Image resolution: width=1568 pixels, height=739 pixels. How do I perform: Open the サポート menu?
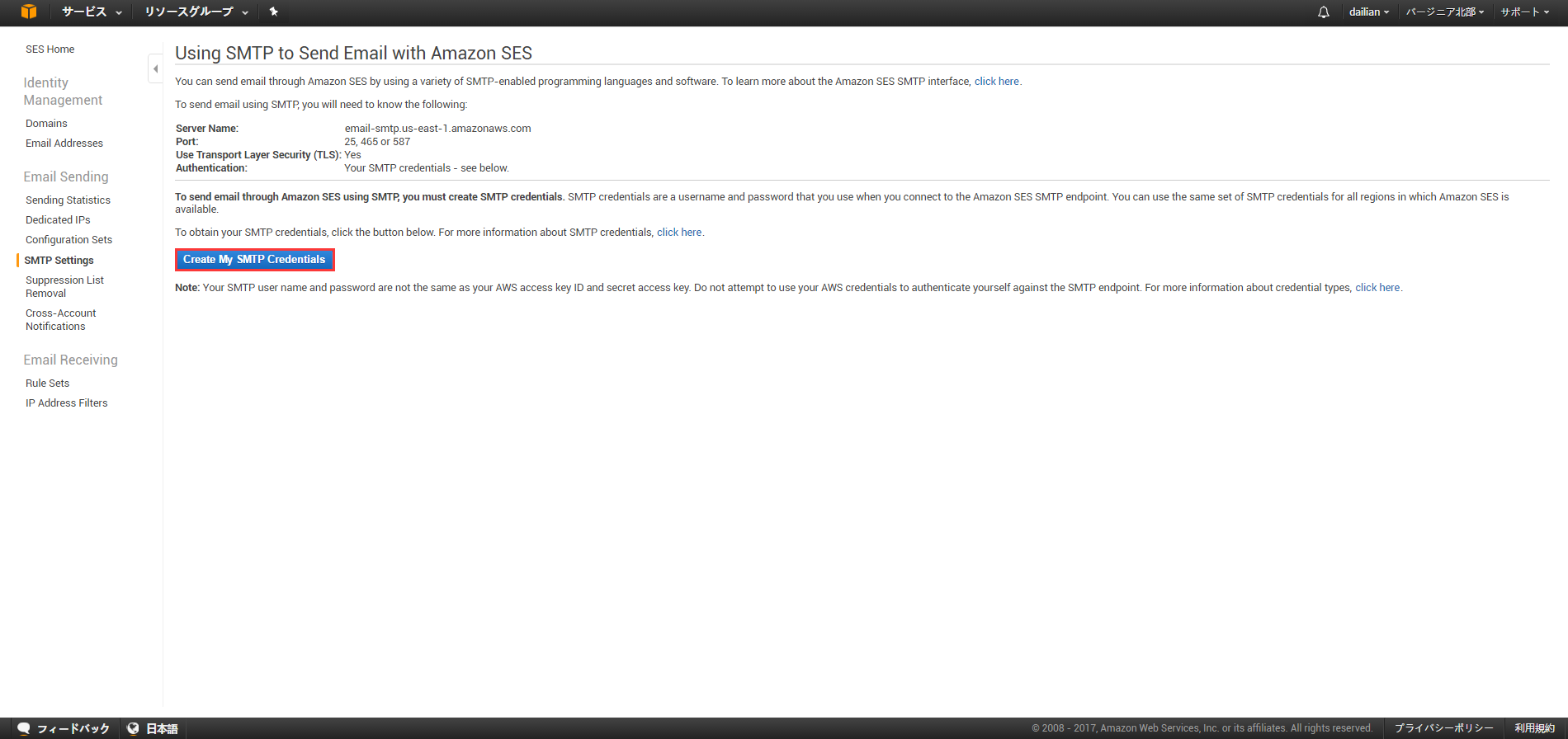tap(1524, 12)
